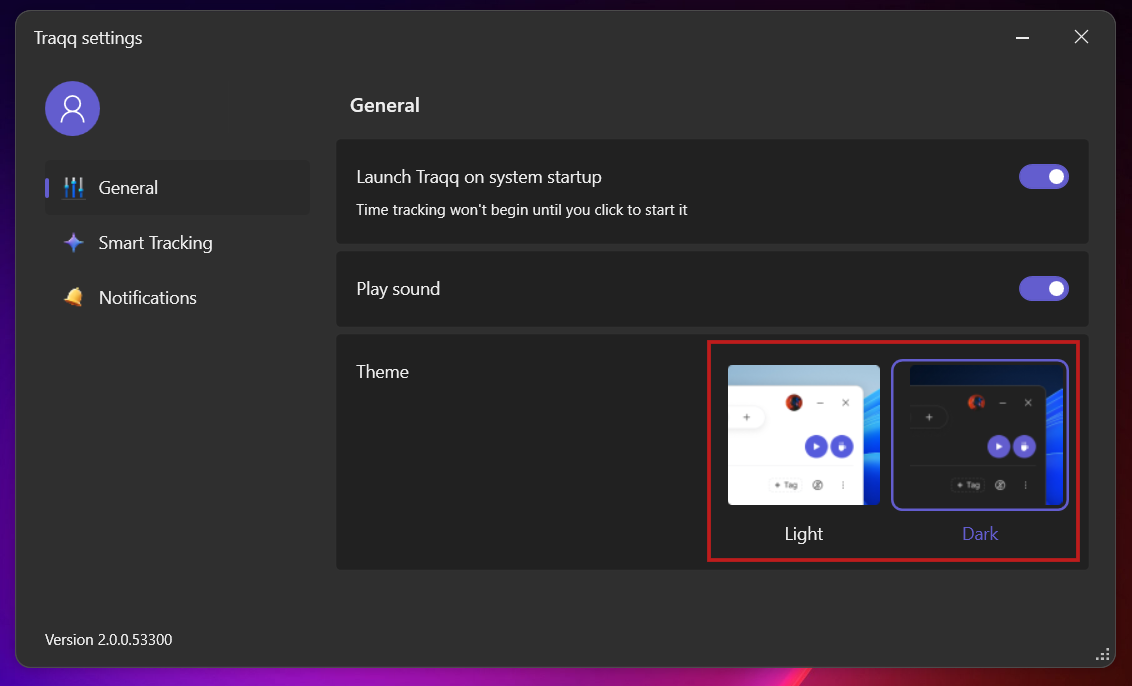
Task: Click the Traqq settings window title
Action: (88, 38)
